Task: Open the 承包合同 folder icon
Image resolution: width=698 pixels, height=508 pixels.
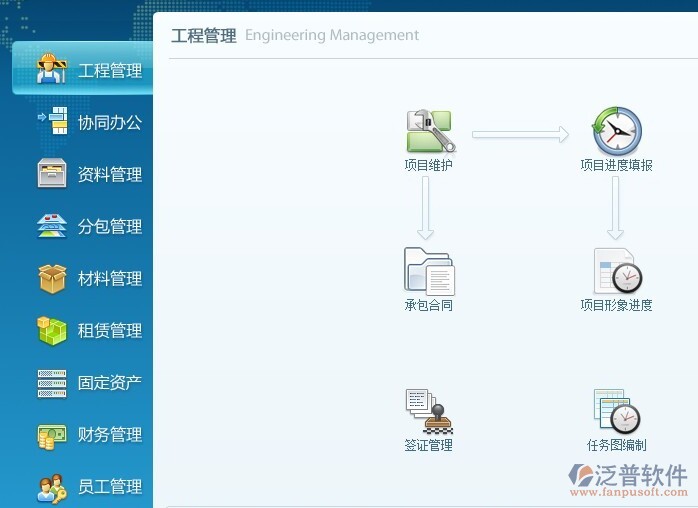Action: tap(429, 271)
